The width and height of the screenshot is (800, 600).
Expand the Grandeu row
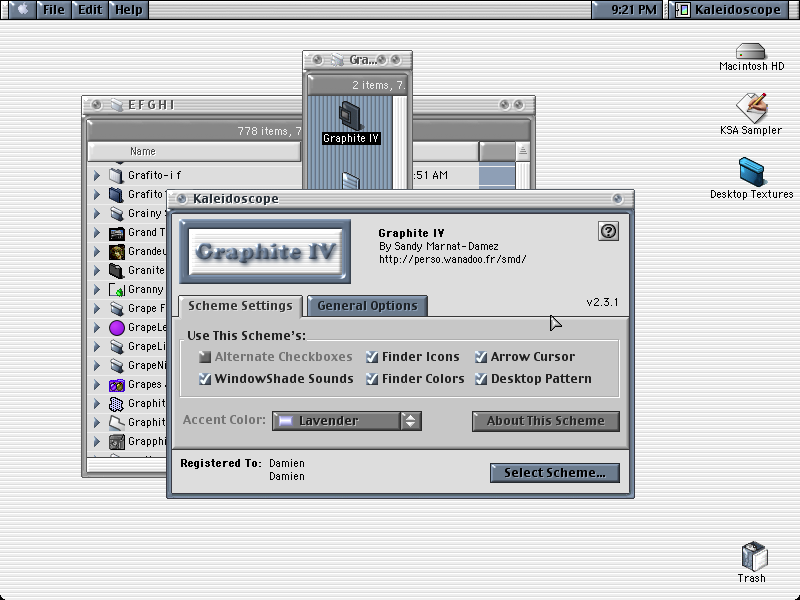pos(97,252)
